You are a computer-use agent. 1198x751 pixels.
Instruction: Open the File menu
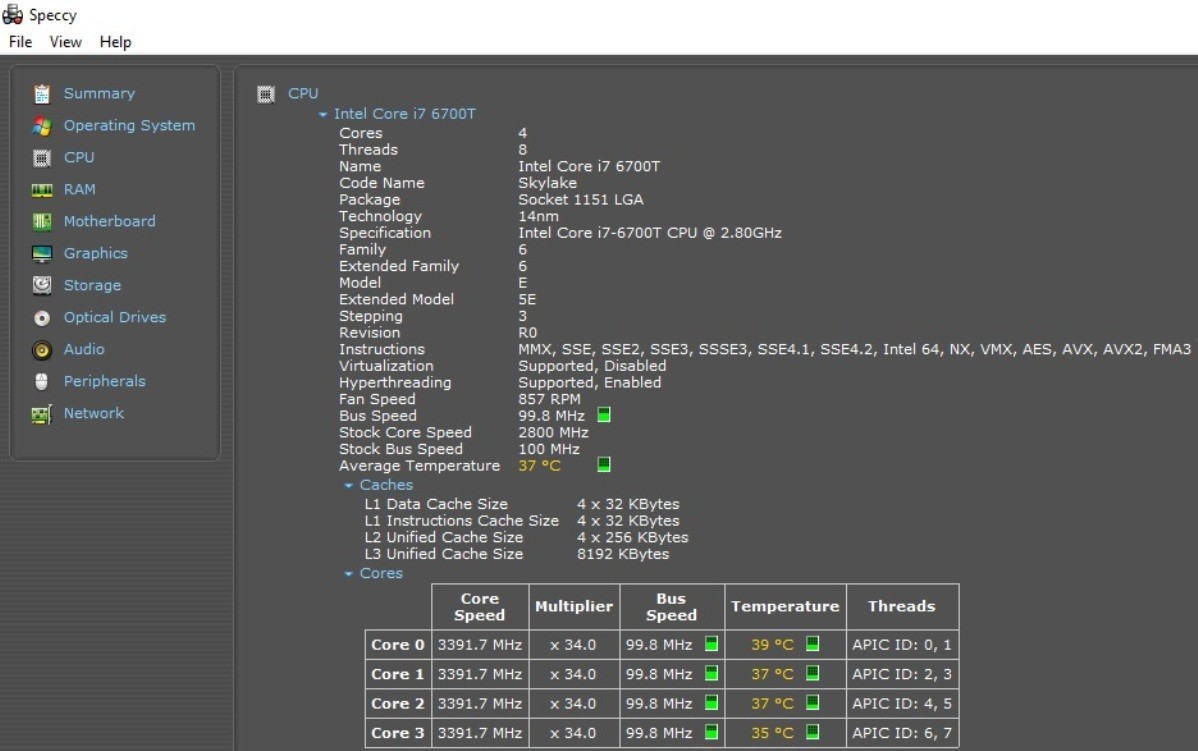[21, 42]
